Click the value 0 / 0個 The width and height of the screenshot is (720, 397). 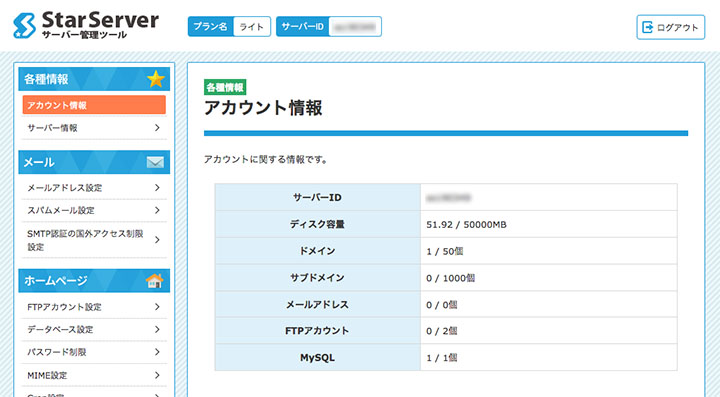[442, 305]
